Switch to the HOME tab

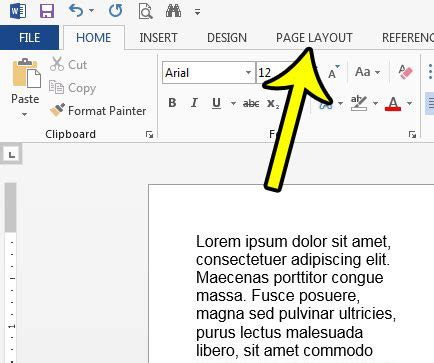tap(94, 38)
